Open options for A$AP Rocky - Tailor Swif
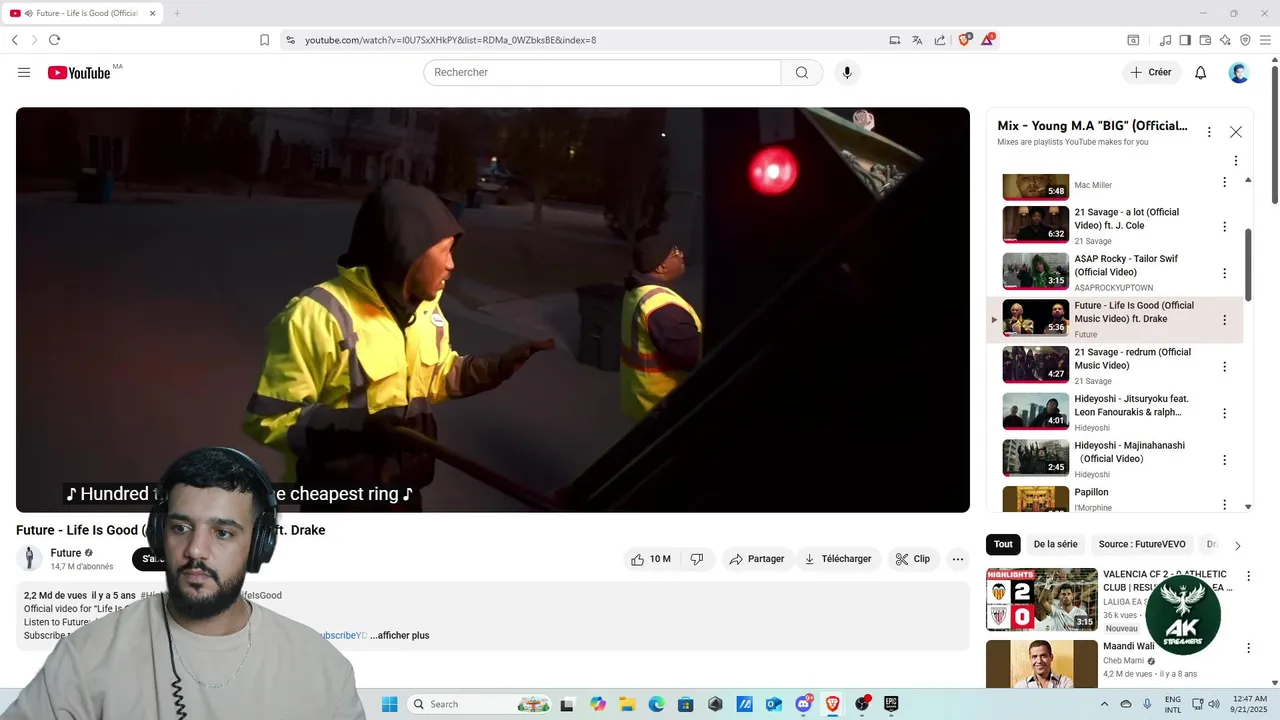This screenshot has width=1280, height=720. [x=1224, y=273]
